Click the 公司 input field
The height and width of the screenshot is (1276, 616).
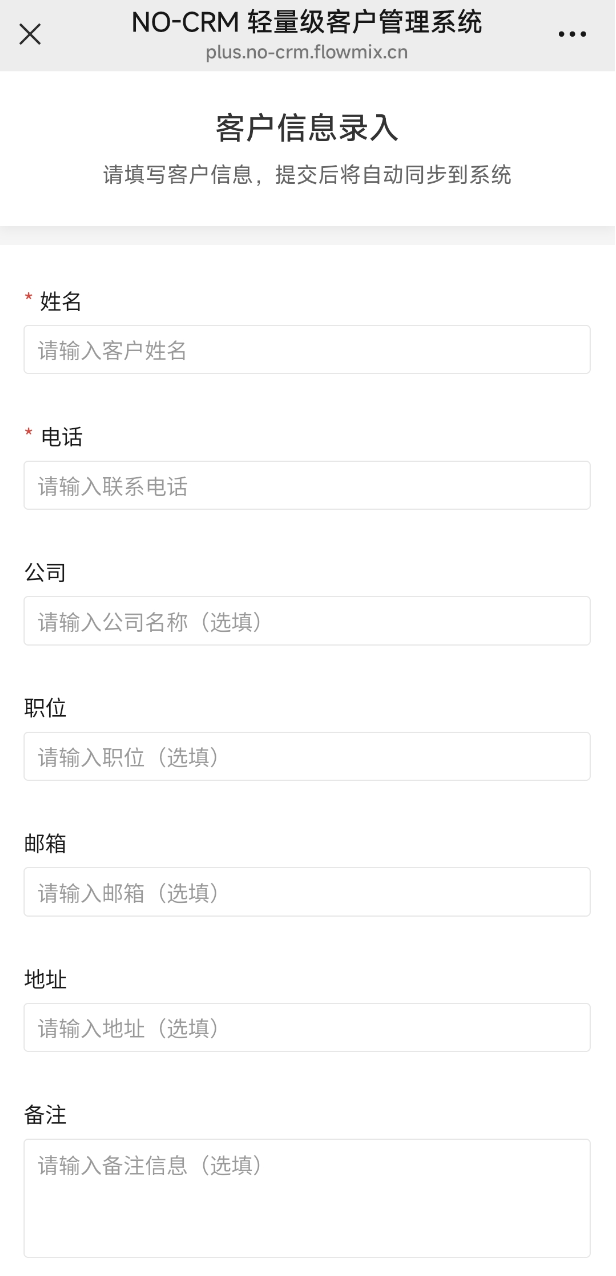pyautogui.click(x=307, y=620)
